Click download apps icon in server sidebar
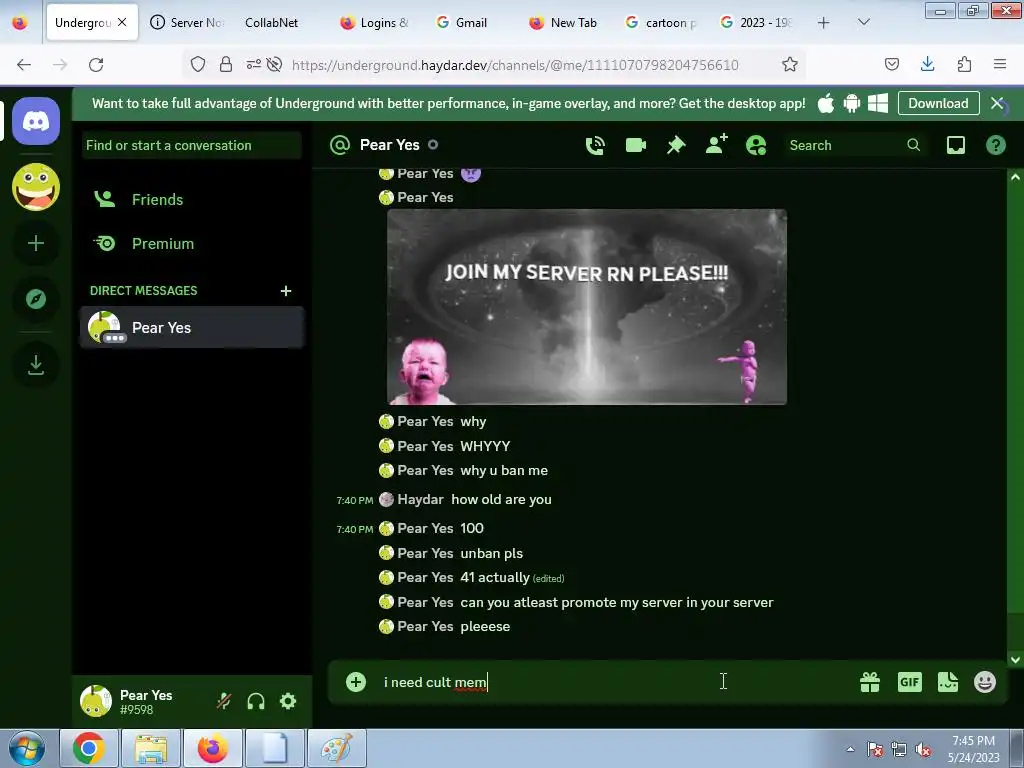The width and height of the screenshot is (1024, 768). [36, 365]
